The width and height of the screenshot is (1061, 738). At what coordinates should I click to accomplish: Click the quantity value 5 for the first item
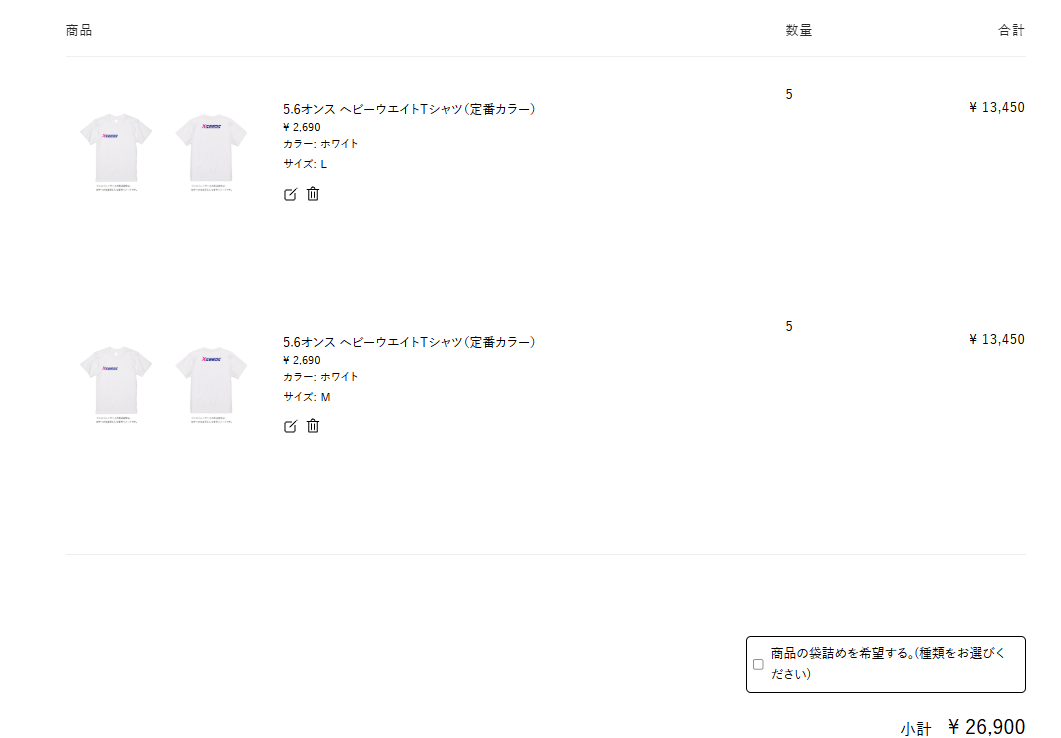click(x=789, y=93)
